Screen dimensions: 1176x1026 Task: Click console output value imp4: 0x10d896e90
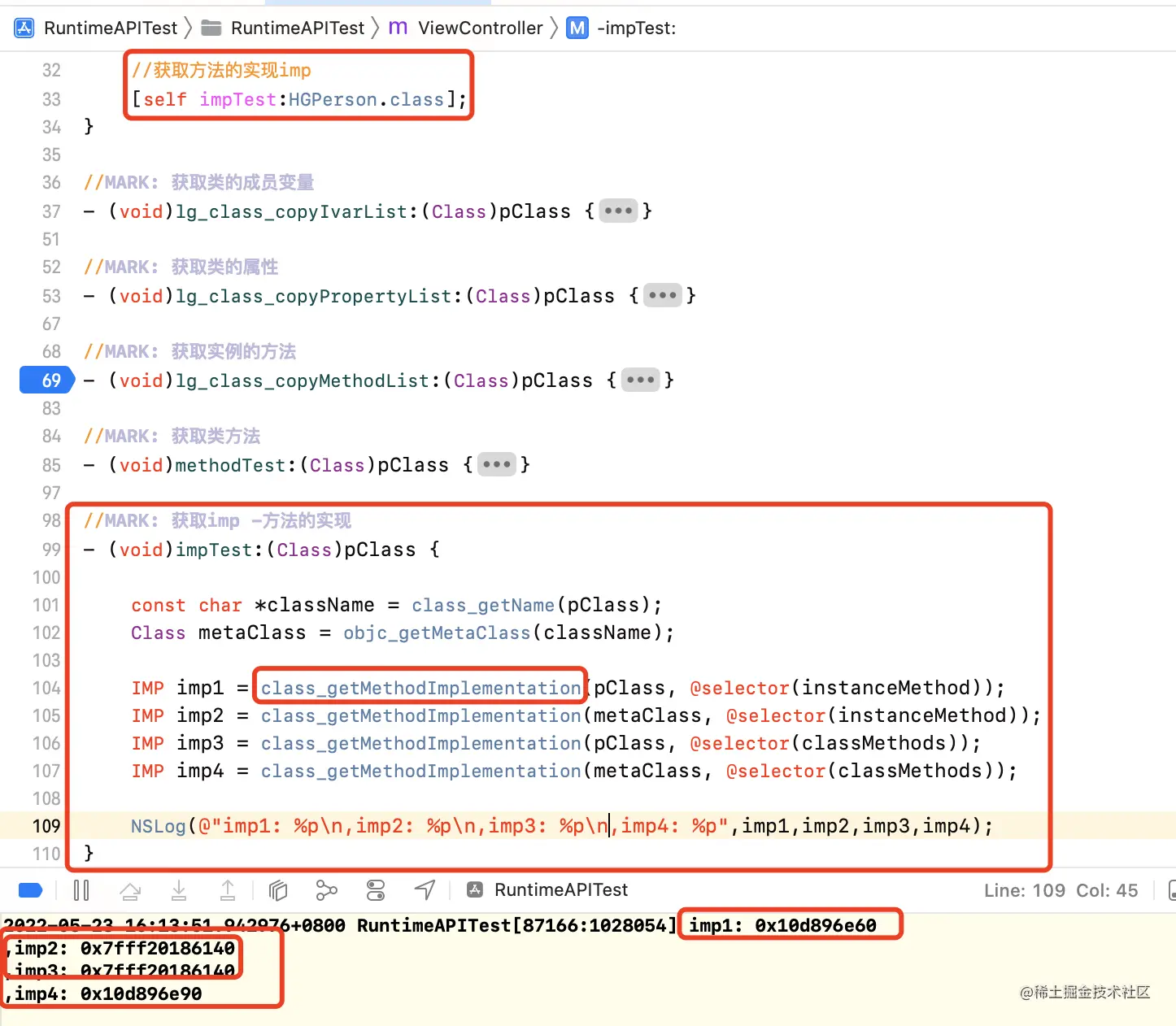click(108, 993)
